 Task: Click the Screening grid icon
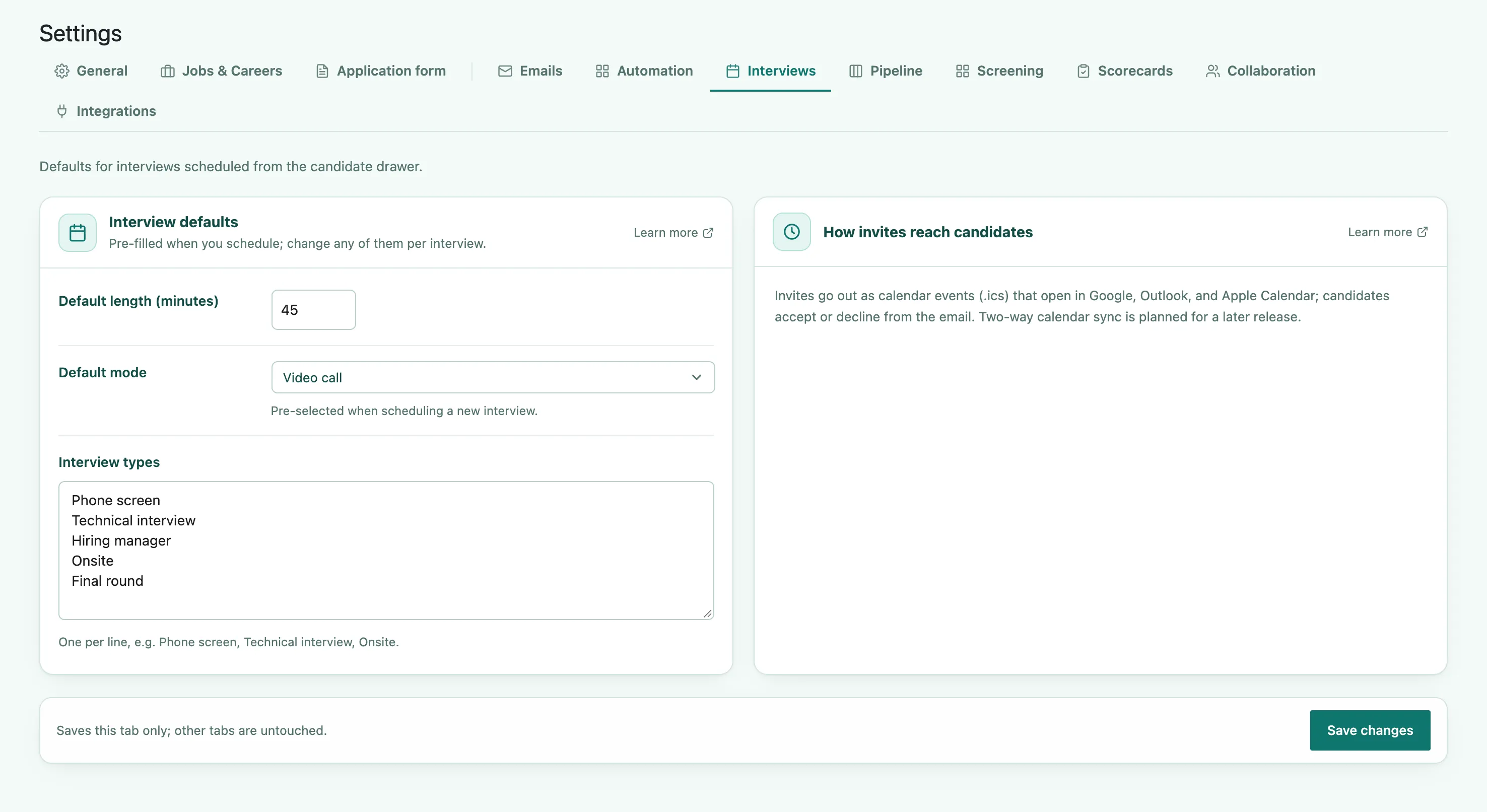click(x=962, y=71)
